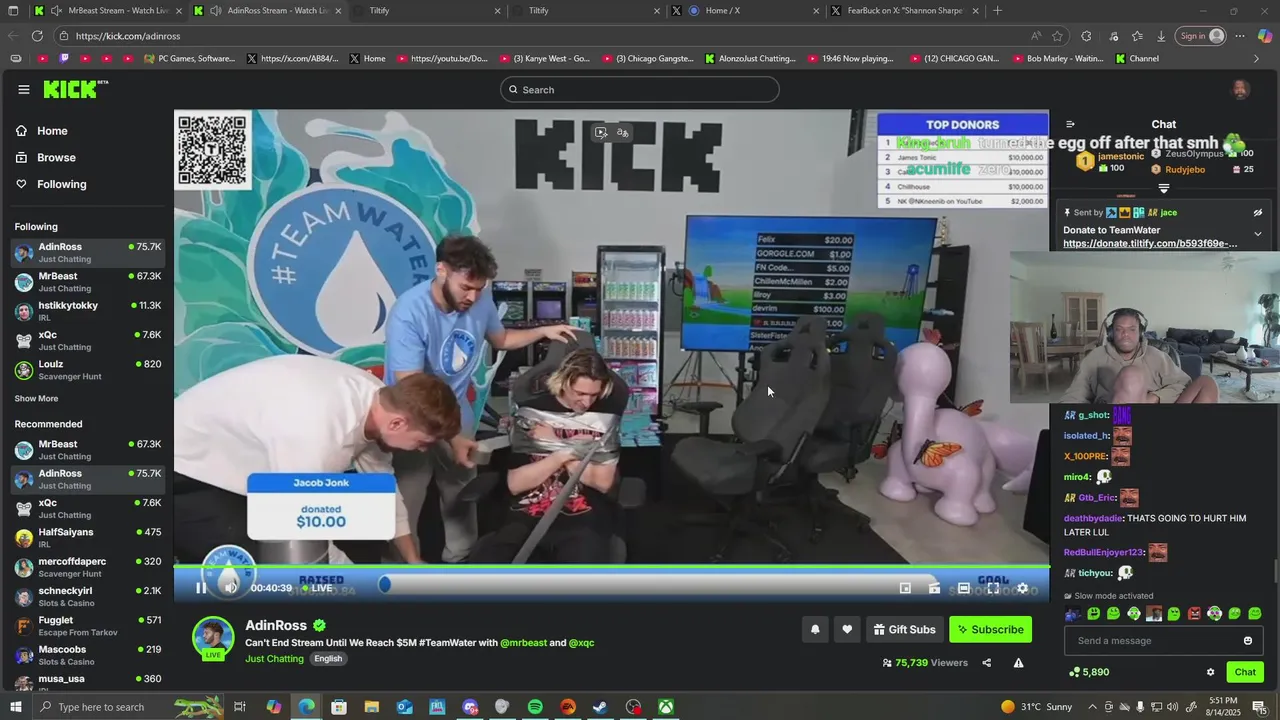
Task: Open browser extensions puzzle icon
Action: (x=1087, y=36)
